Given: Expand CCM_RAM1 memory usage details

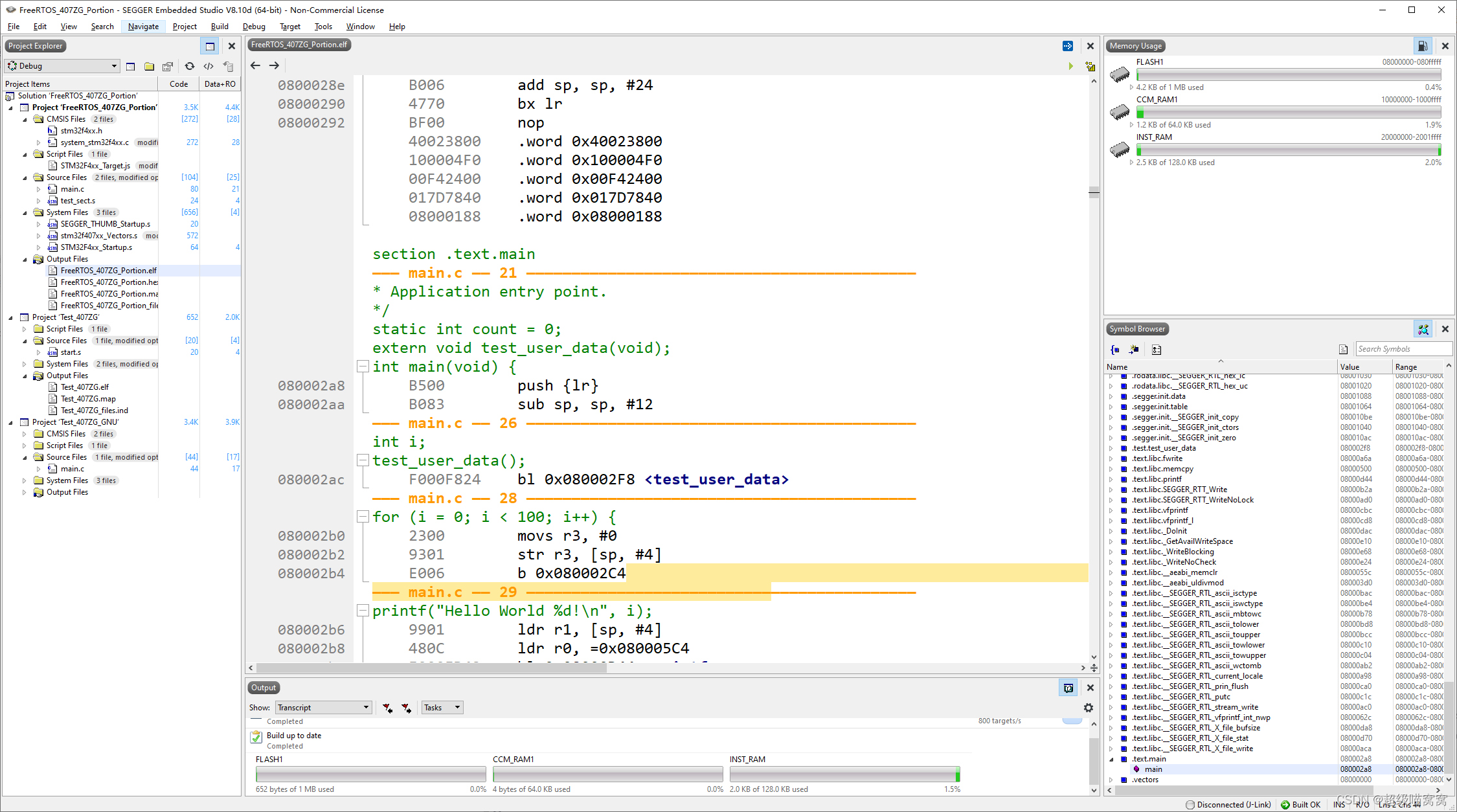Looking at the screenshot, I should (1131, 125).
